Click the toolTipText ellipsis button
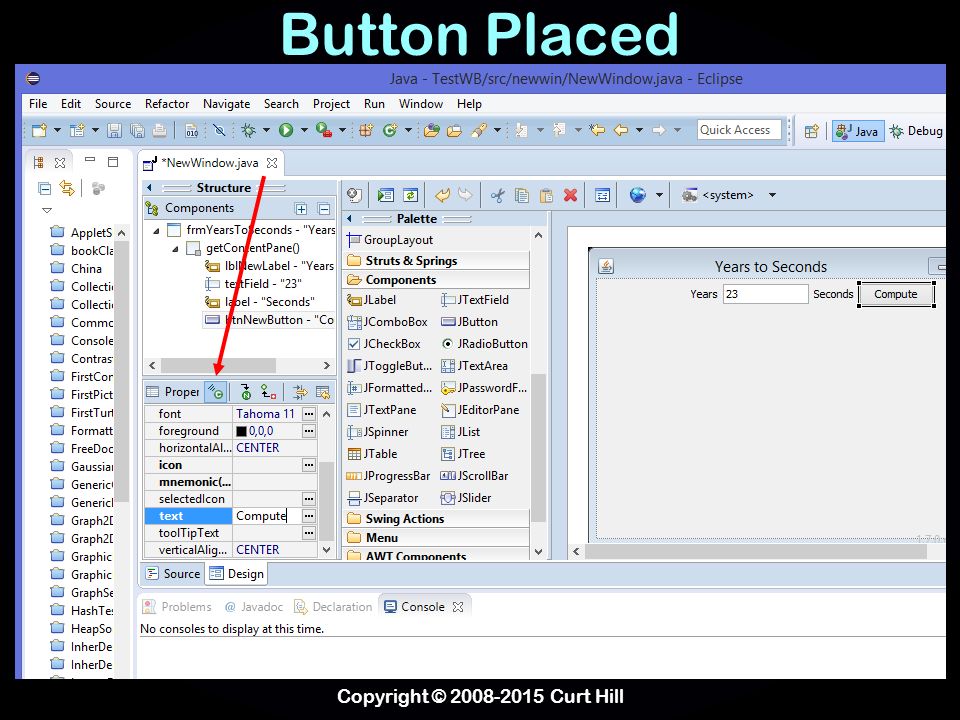The image size is (960, 720). [309, 533]
